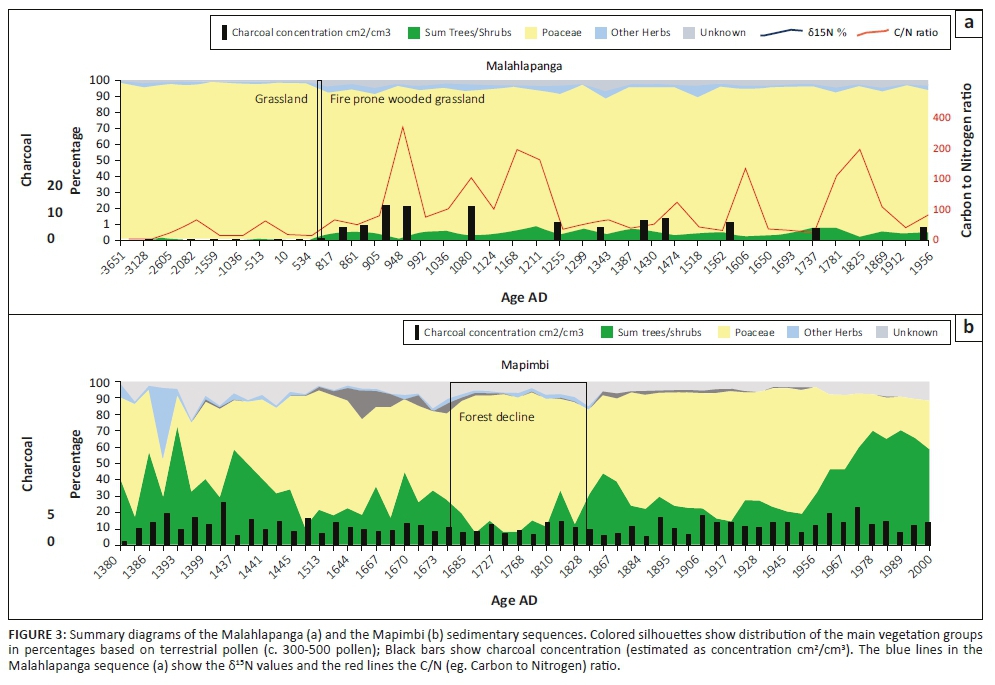
Task: Click the 'Fire prone wooded grassland' label
Action: point(407,99)
